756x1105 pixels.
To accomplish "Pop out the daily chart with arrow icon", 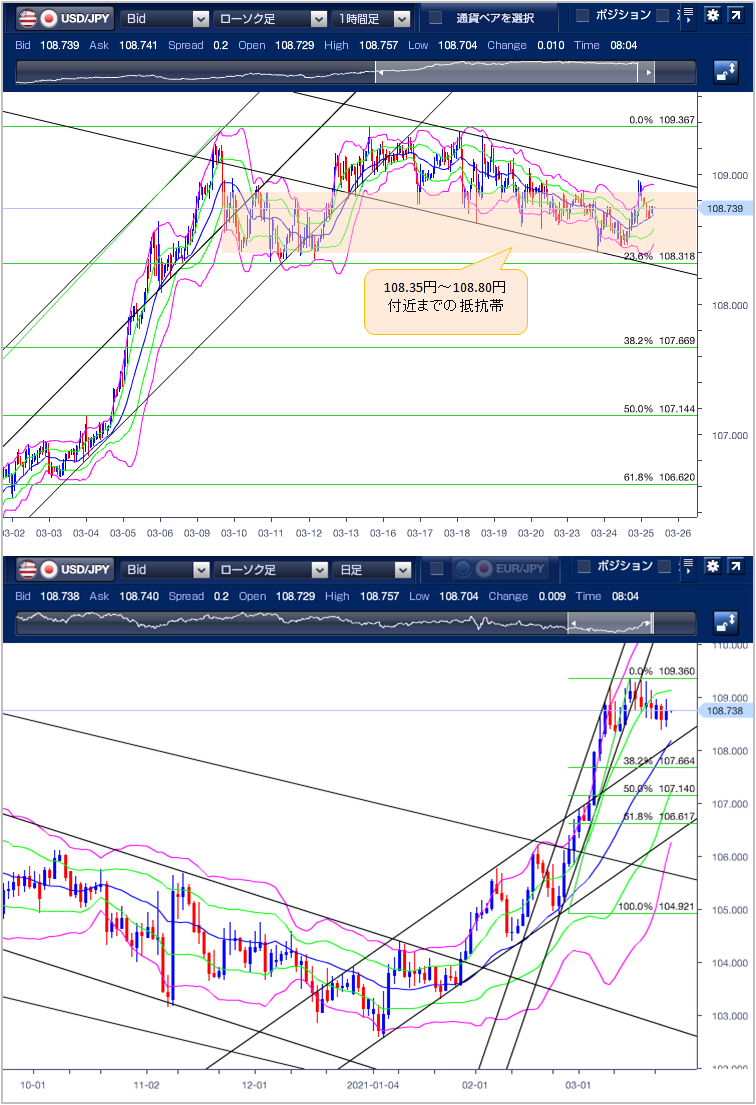I will [737, 568].
